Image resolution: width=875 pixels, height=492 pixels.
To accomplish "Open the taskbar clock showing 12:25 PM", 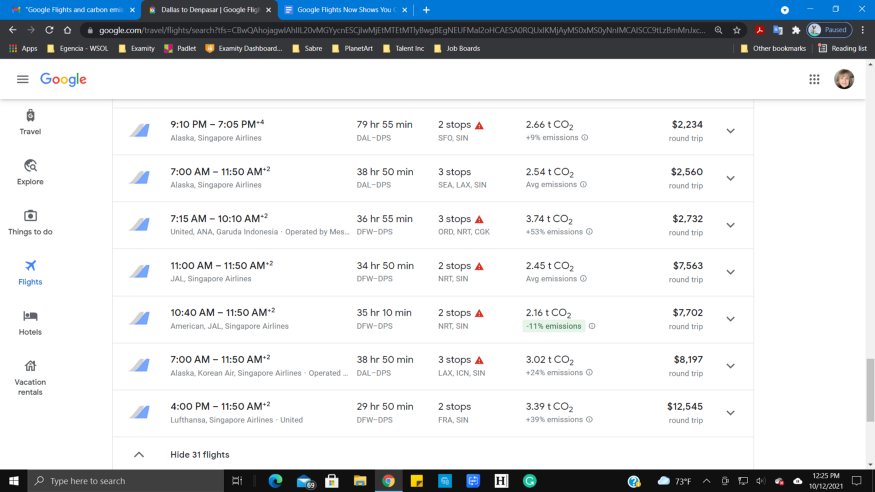I will point(826,481).
